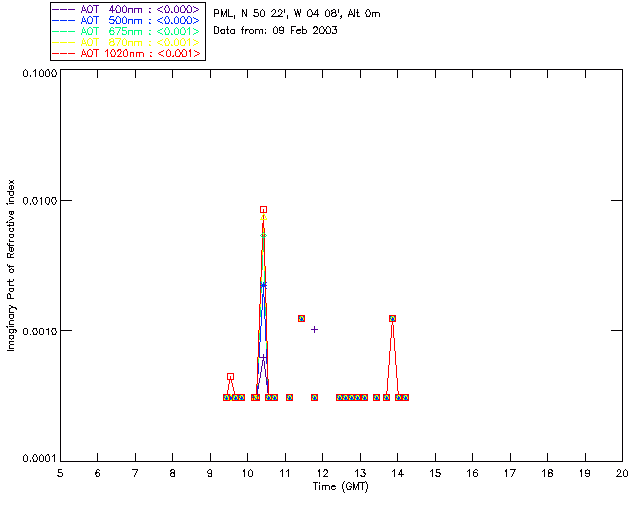The height and width of the screenshot is (512, 640).
Task: Click the y-axis label 0.1000
Action: click(x=40, y=73)
